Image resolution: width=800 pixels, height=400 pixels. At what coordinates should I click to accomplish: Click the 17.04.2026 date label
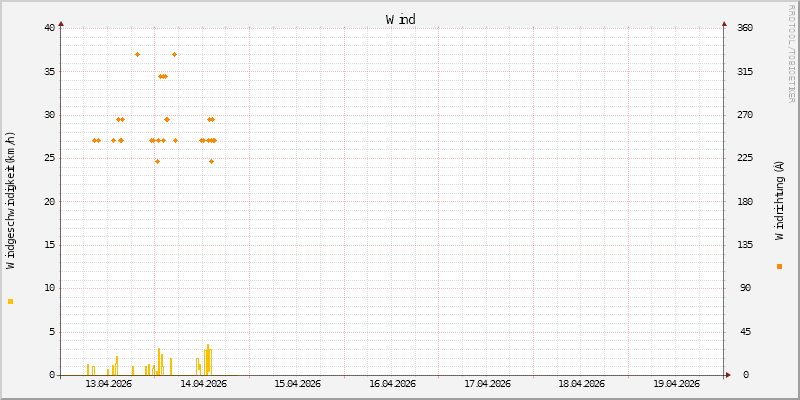(487, 383)
